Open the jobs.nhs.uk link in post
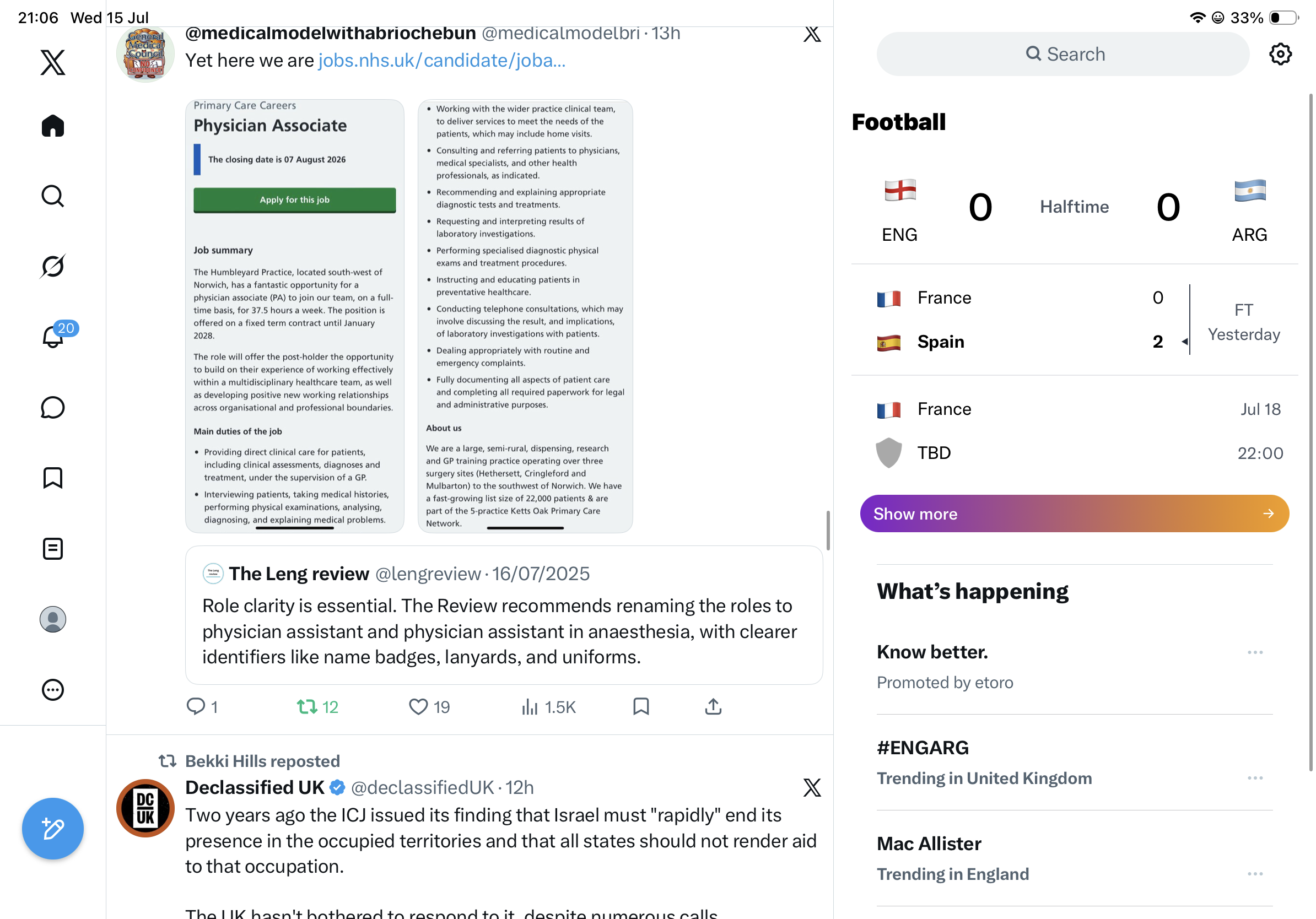Image resolution: width=1316 pixels, height=919 pixels. coord(442,60)
